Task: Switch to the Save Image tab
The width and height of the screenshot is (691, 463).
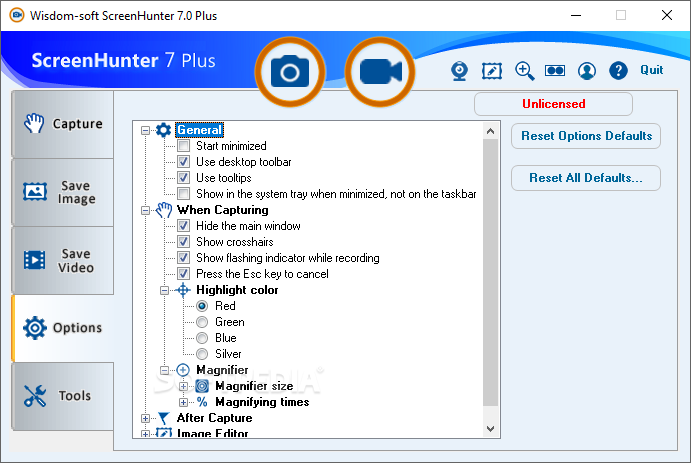Action: click(63, 193)
